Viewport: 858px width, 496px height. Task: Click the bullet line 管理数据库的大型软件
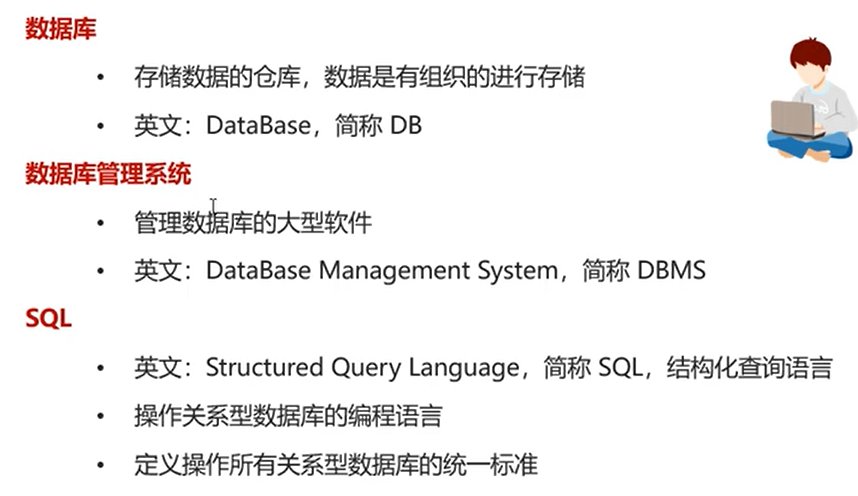(x=253, y=222)
